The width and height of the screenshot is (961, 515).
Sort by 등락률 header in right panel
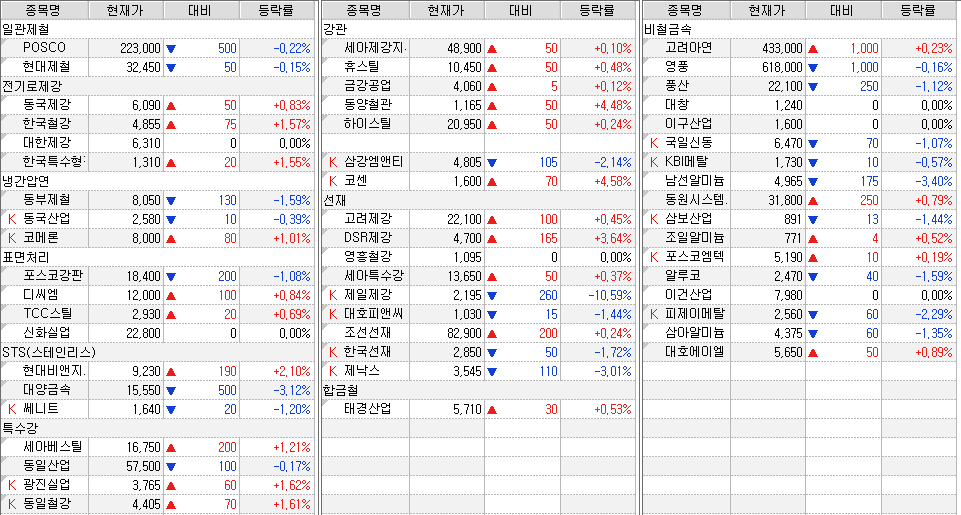click(x=917, y=11)
